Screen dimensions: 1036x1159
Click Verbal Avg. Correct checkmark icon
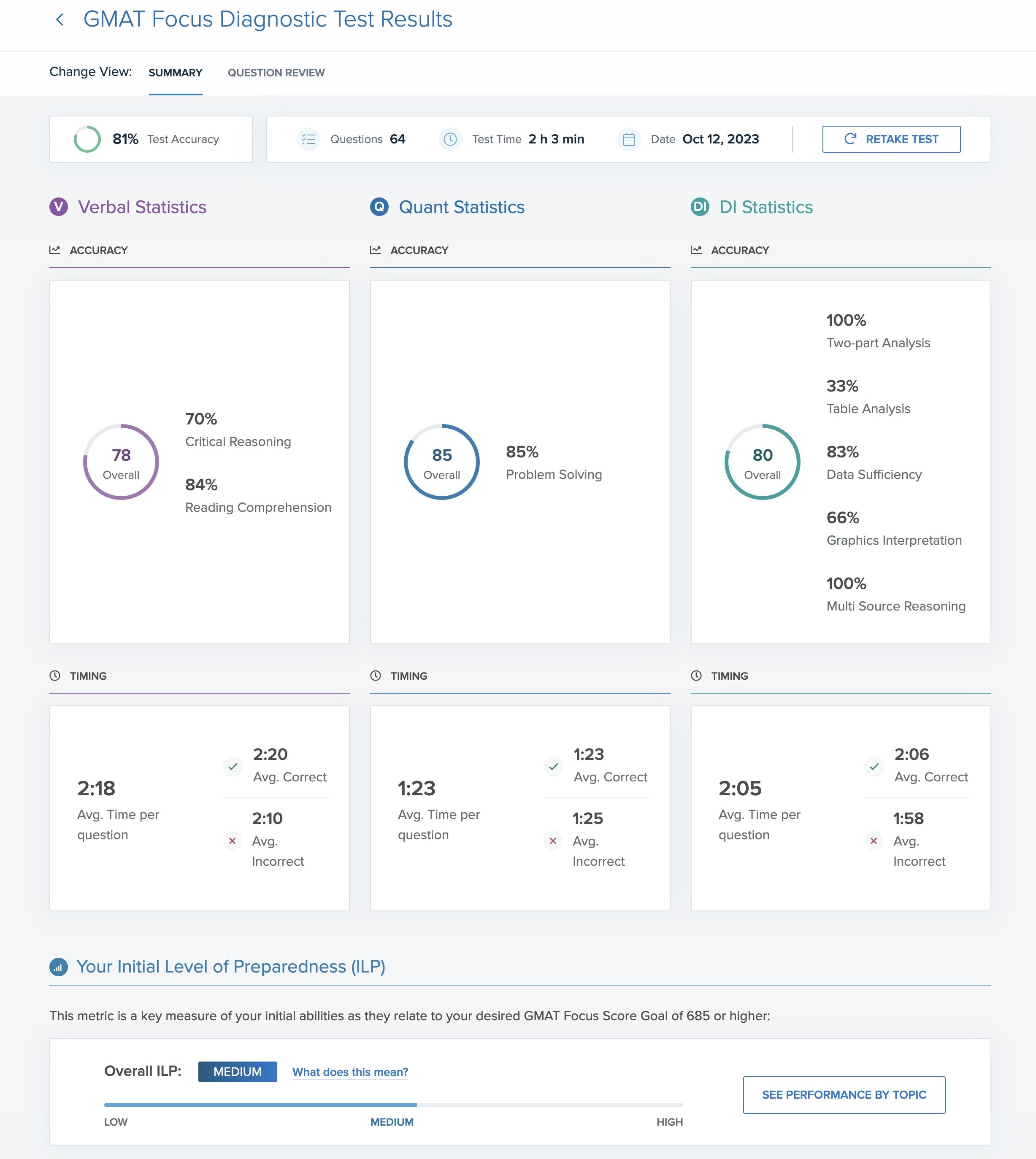(233, 766)
